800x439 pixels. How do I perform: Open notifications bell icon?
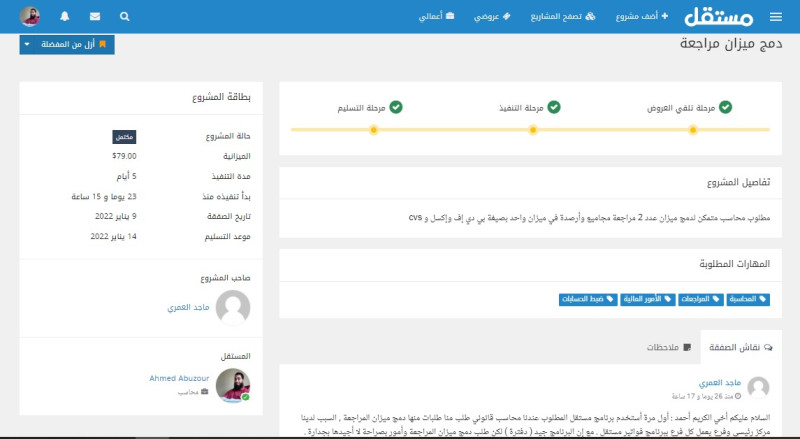tap(65, 16)
